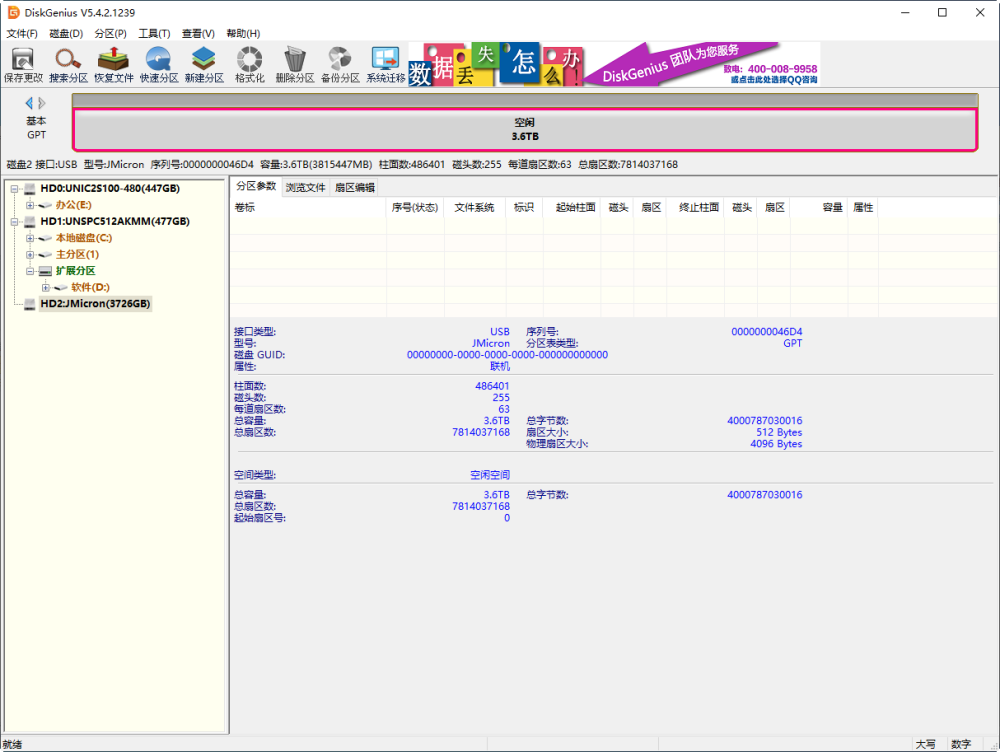Screen dimensions: 1000x752
Task: Expand the 本地磁盘(C:) tree node
Action: click(x=30, y=238)
